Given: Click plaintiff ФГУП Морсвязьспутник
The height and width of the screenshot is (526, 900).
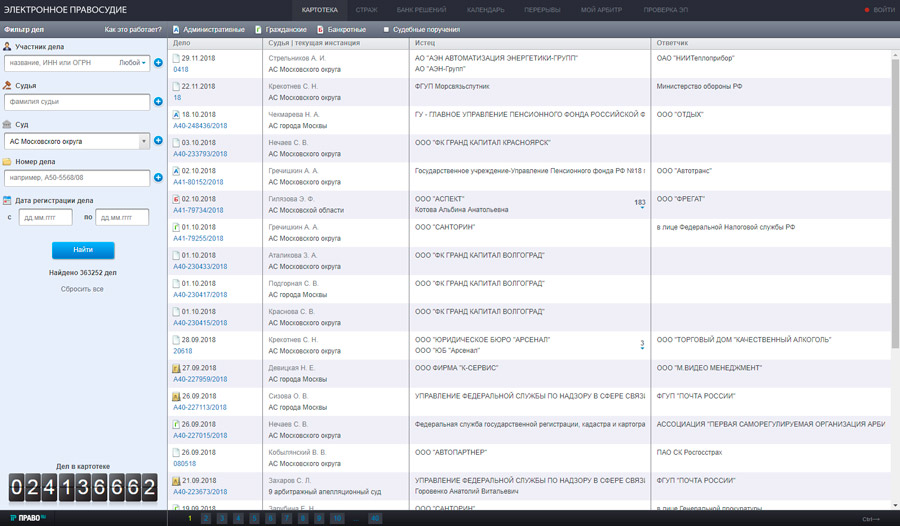Looking at the screenshot, I should 452,86.
